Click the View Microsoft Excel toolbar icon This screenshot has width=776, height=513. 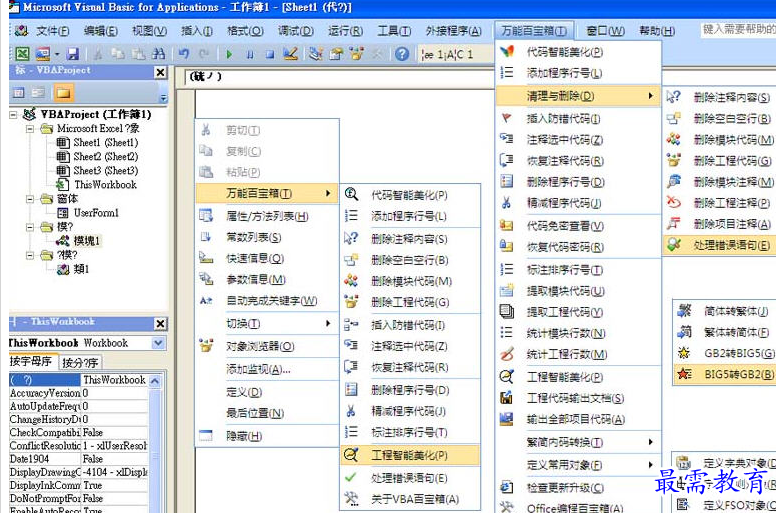click(x=22, y=53)
